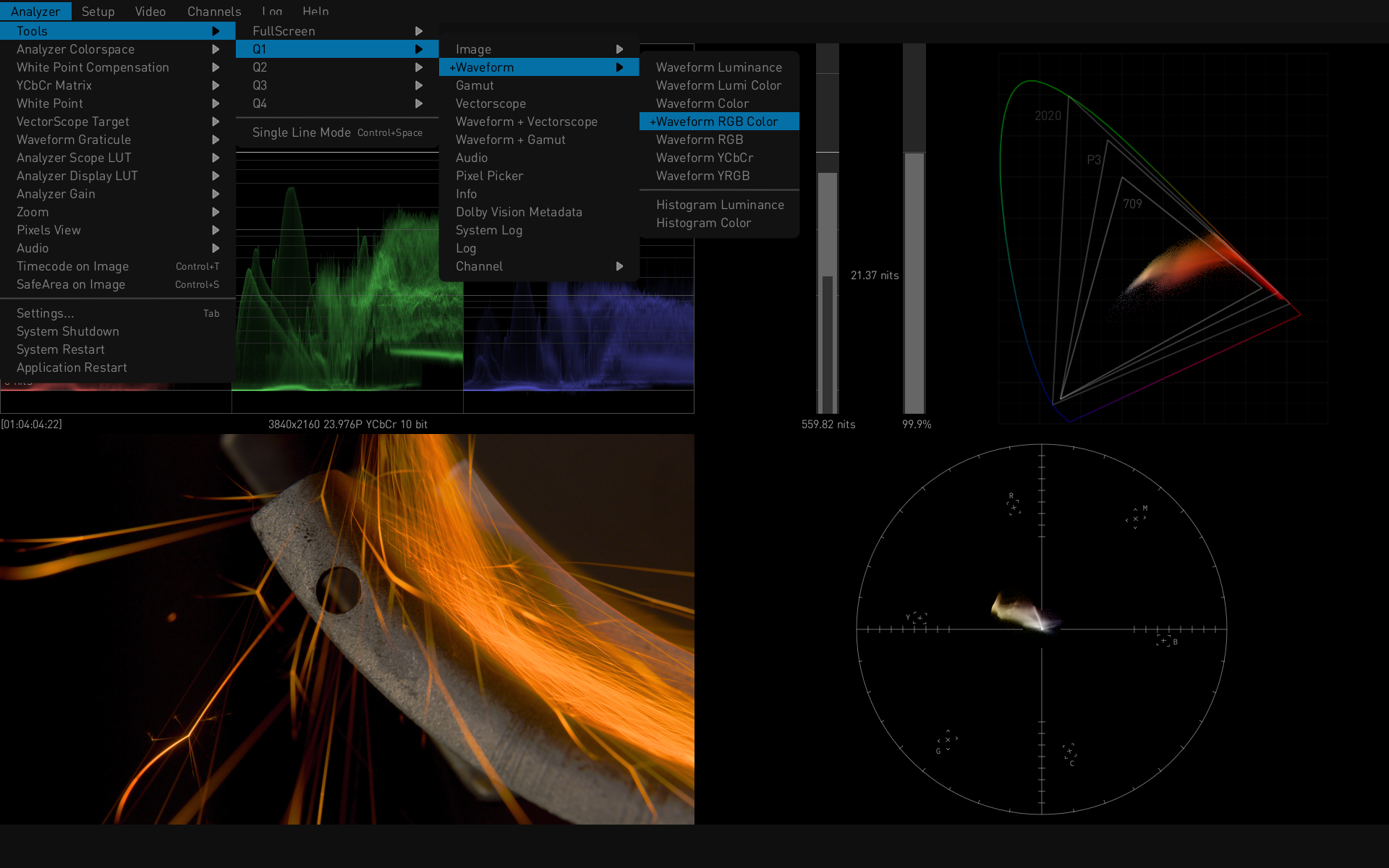Toggle Timecode on Image
Image resolution: width=1389 pixels, height=868 pixels.
[x=72, y=266]
